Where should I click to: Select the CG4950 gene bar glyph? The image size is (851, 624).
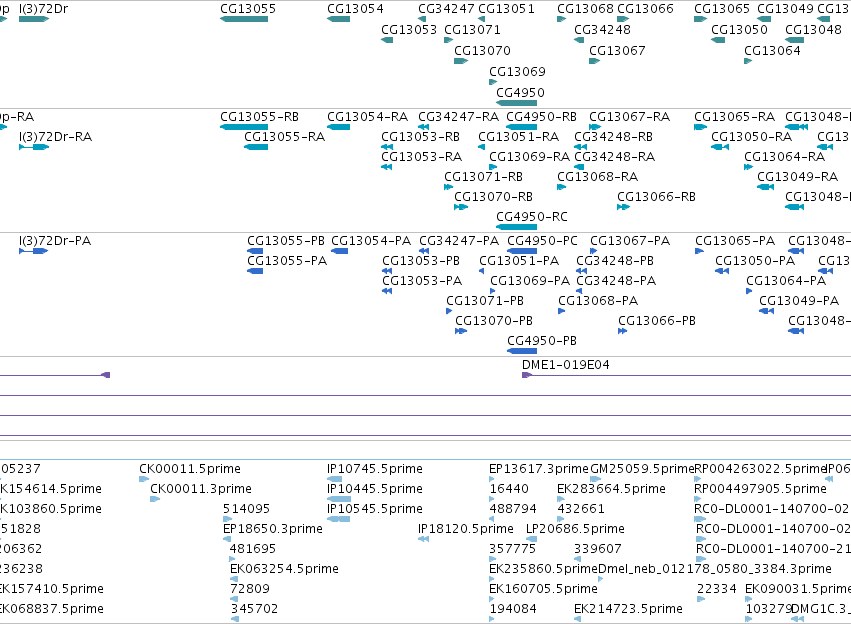point(516,103)
